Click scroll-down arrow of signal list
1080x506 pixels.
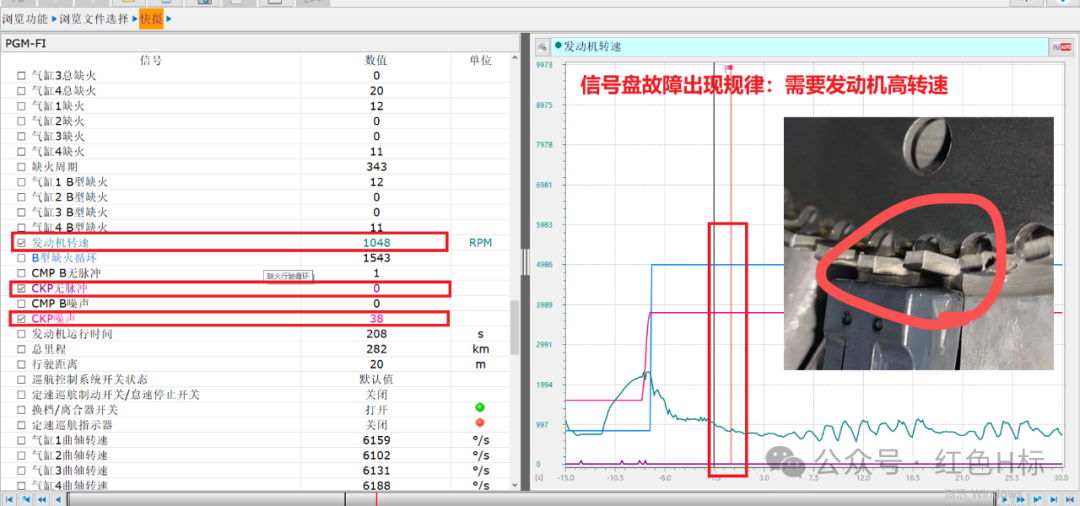pyautogui.click(x=515, y=485)
